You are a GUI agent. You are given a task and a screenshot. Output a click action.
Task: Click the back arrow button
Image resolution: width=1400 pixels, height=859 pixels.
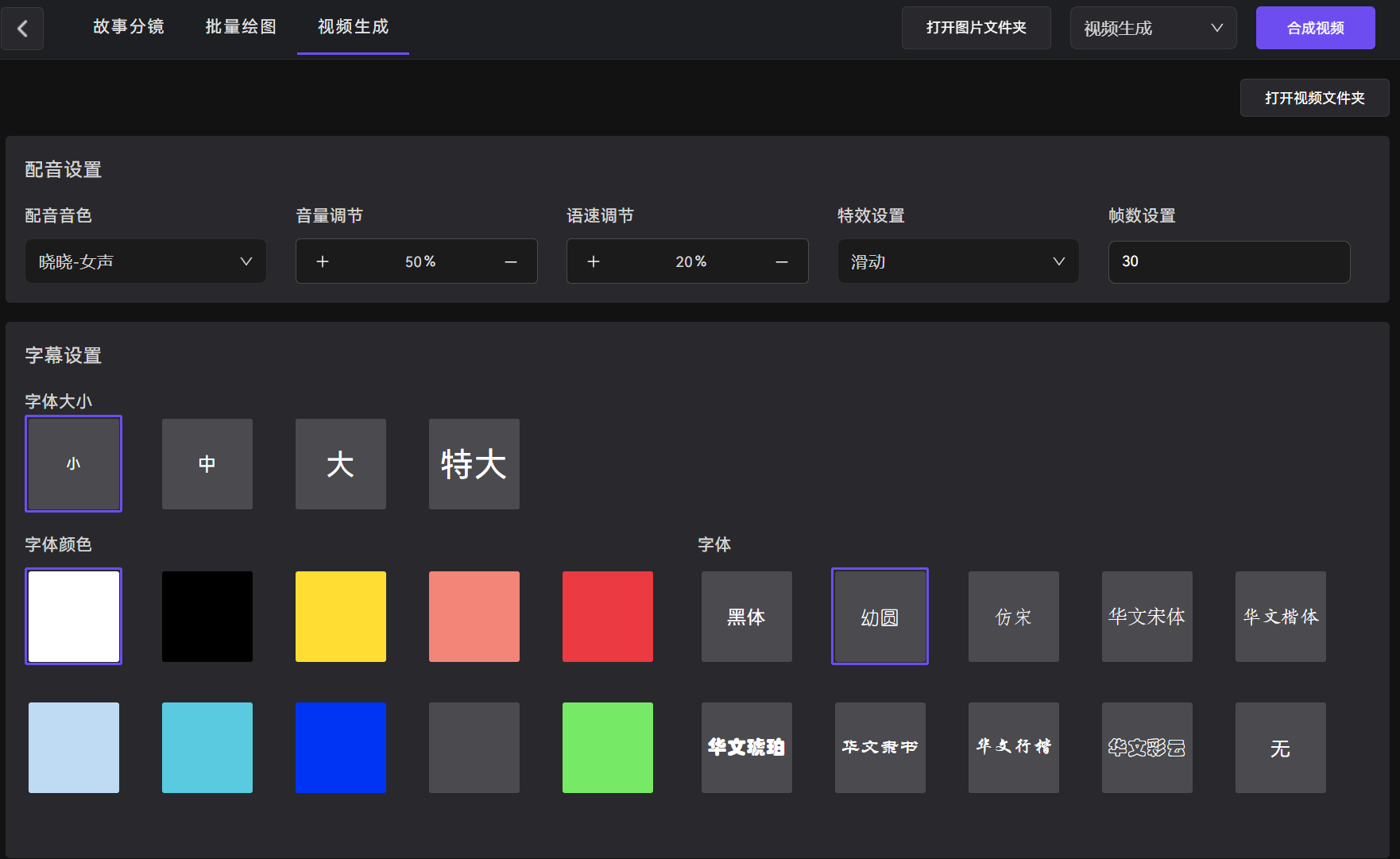point(22,29)
